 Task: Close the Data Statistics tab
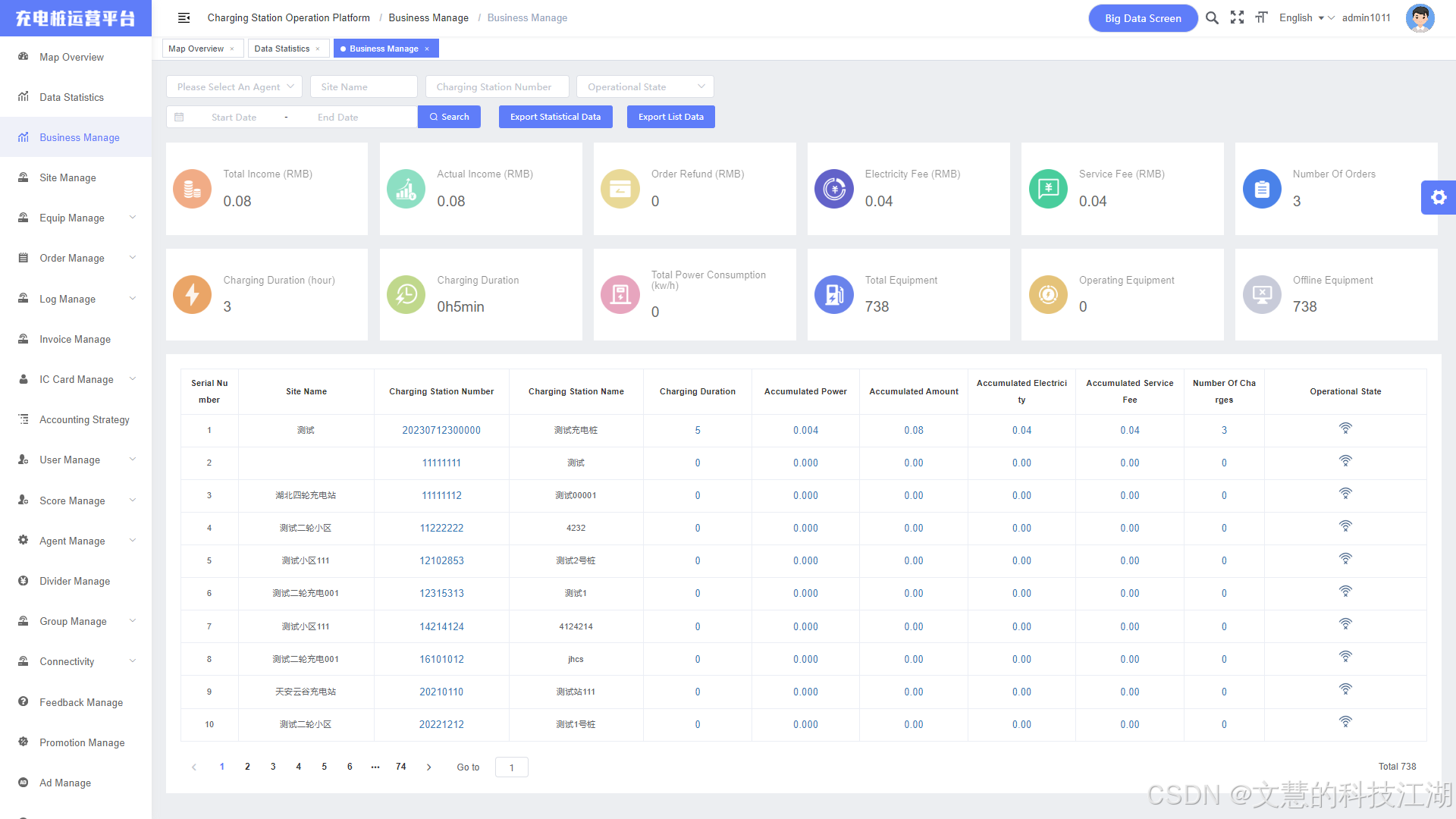(318, 49)
